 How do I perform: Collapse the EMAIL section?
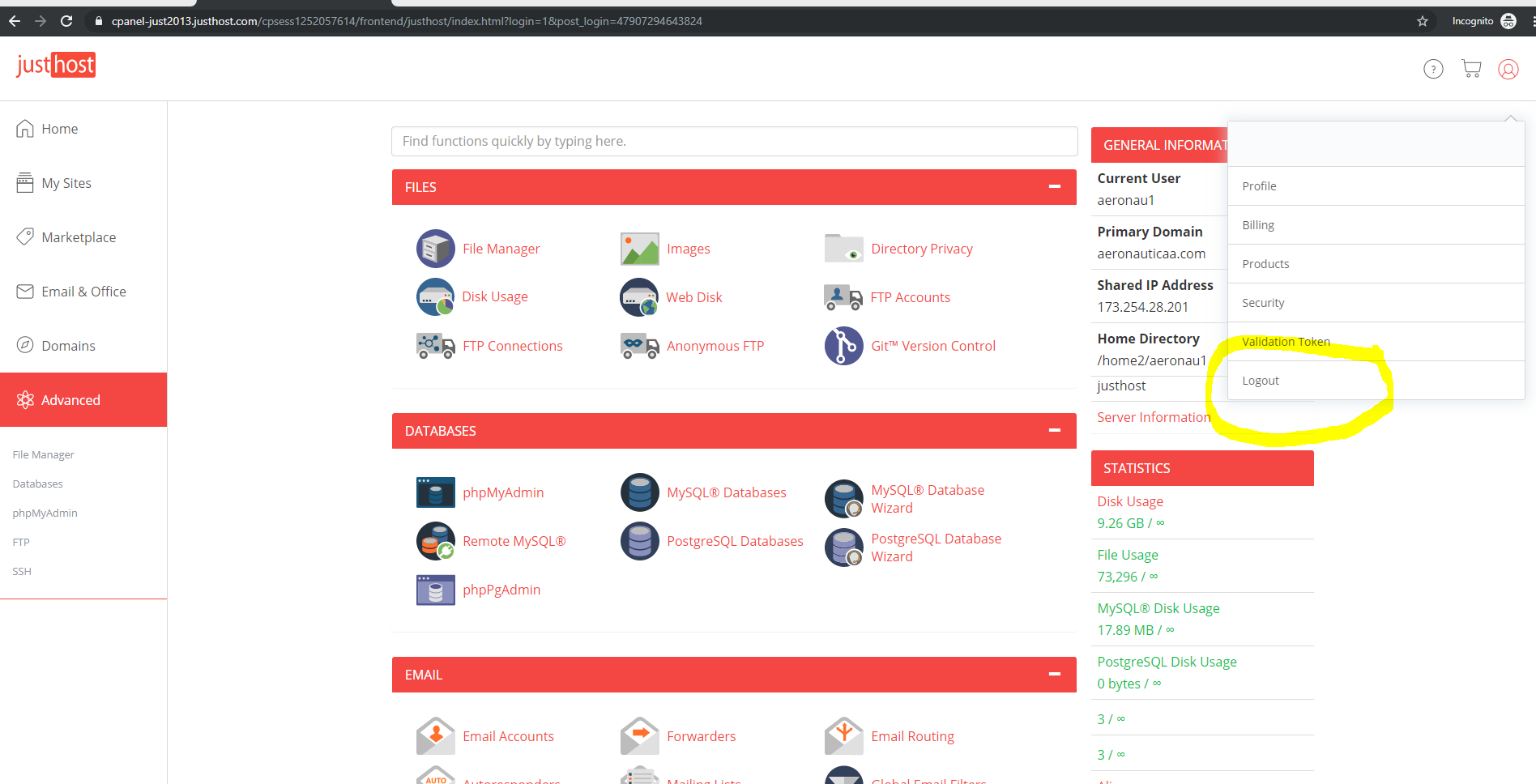1054,675
